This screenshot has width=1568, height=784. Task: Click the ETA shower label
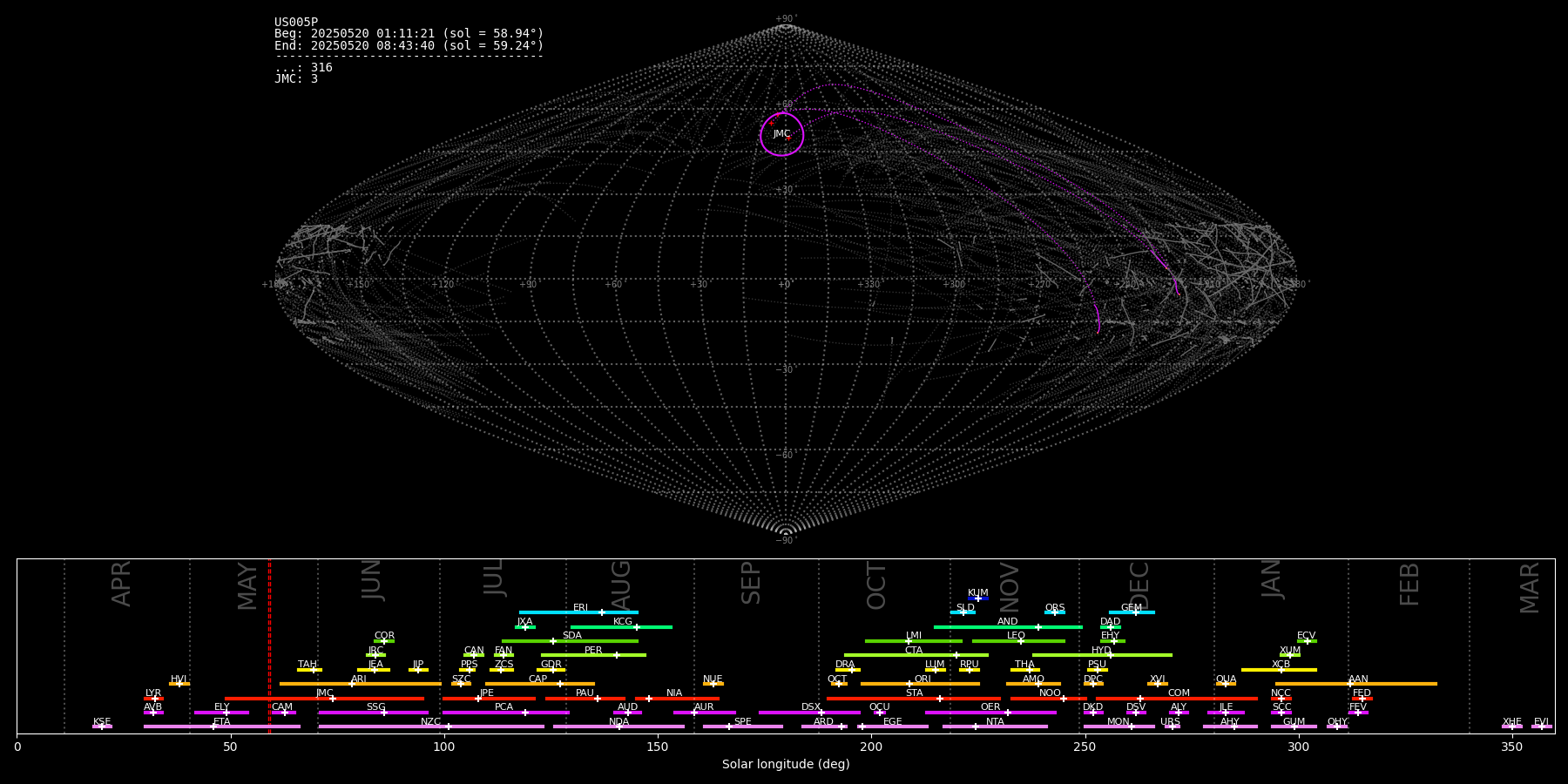click(221, 722)
